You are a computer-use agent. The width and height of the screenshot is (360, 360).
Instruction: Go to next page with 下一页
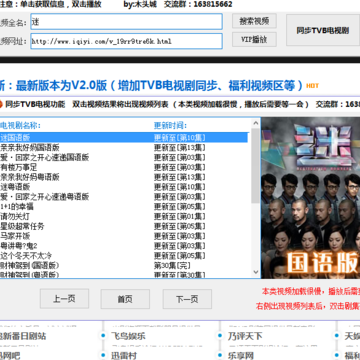187,299
